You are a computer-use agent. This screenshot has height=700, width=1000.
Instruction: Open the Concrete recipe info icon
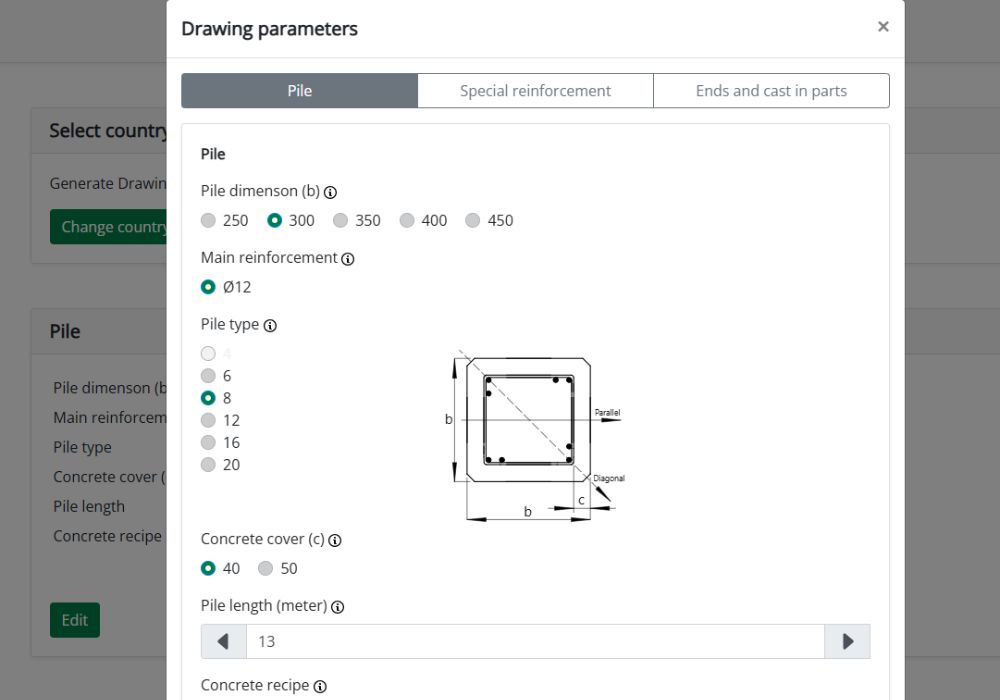click(x=320, y=687)
